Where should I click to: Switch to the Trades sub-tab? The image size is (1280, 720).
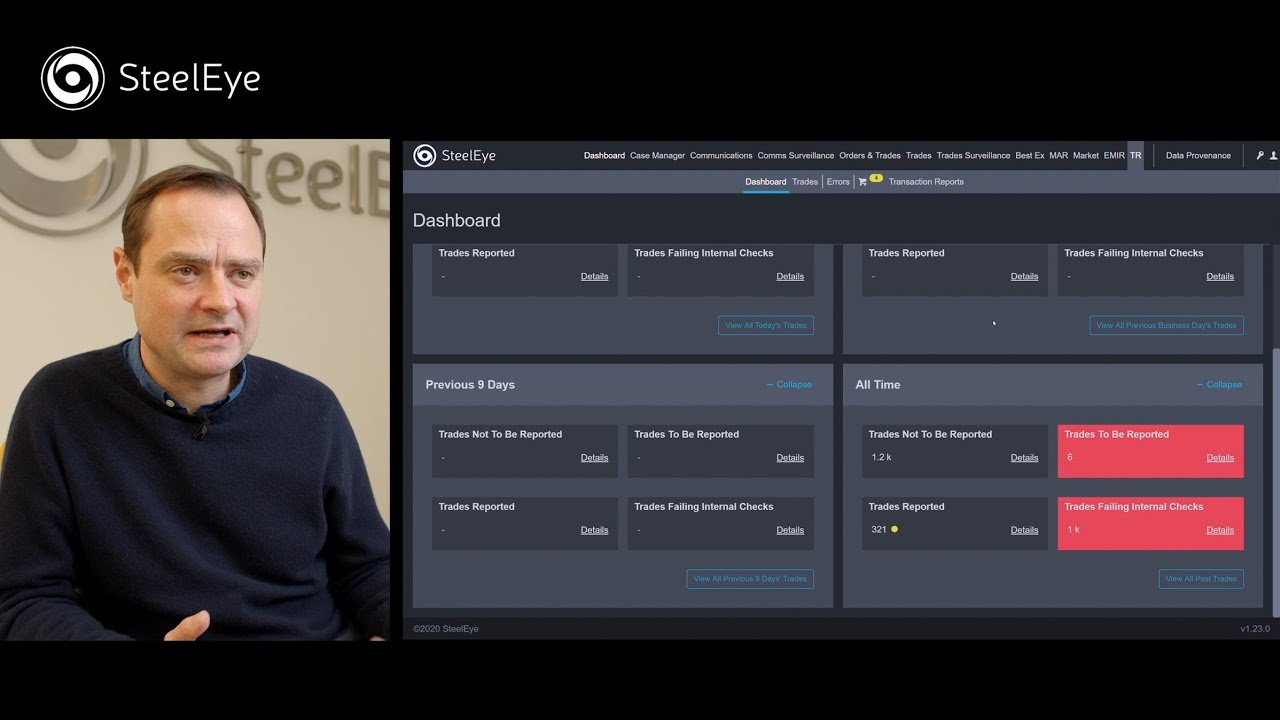[x=804, y=182]
